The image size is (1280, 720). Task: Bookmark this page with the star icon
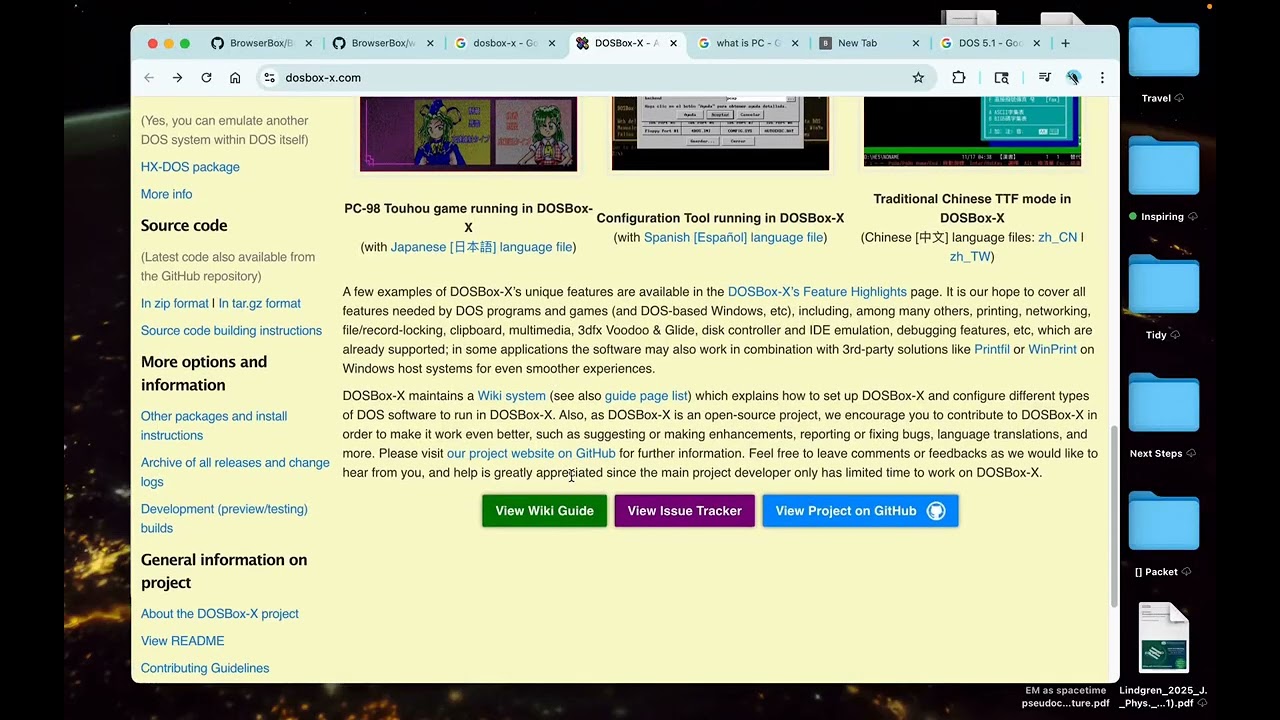[x=918, y=78]
